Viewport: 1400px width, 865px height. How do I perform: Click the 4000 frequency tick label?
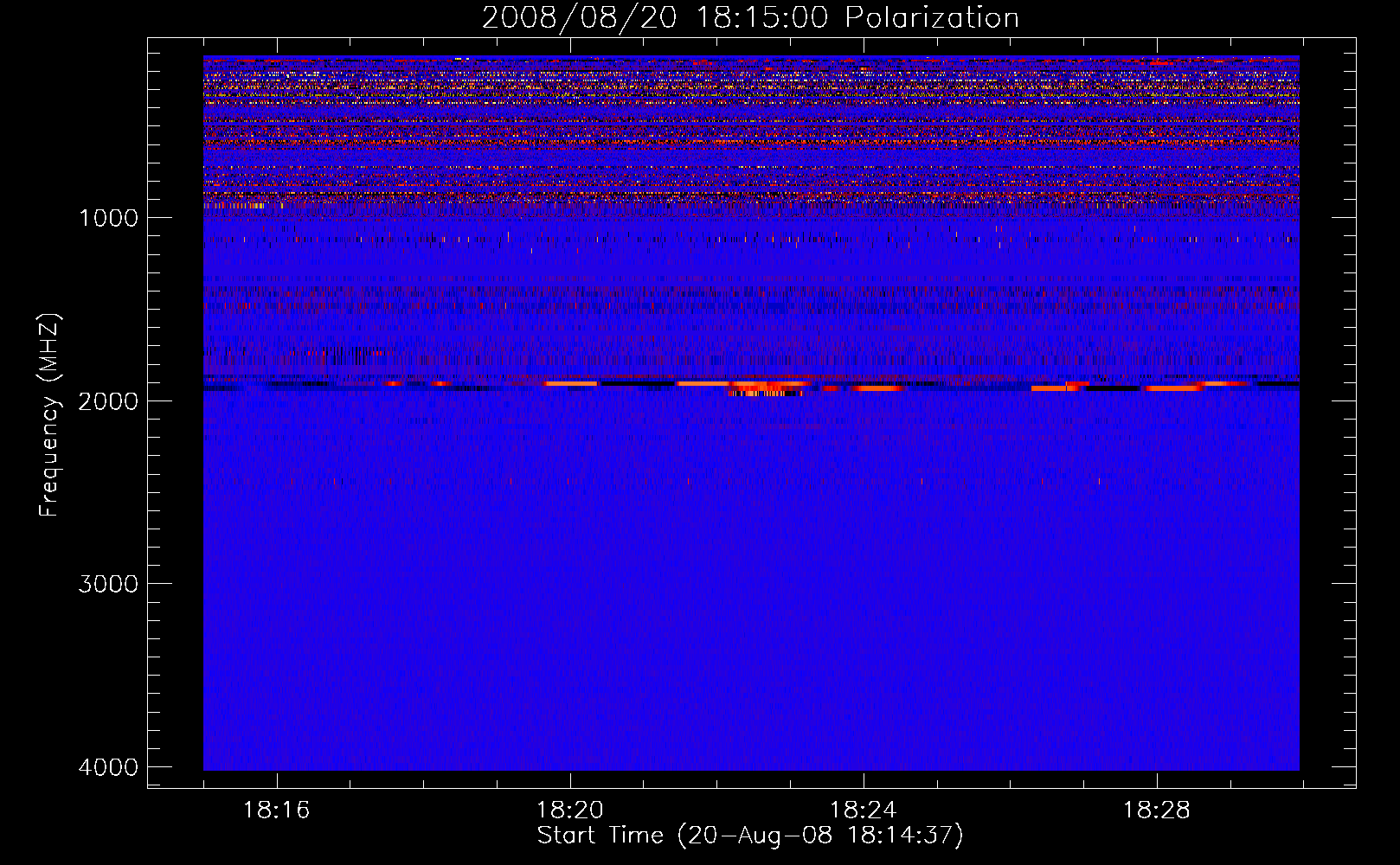108,767
